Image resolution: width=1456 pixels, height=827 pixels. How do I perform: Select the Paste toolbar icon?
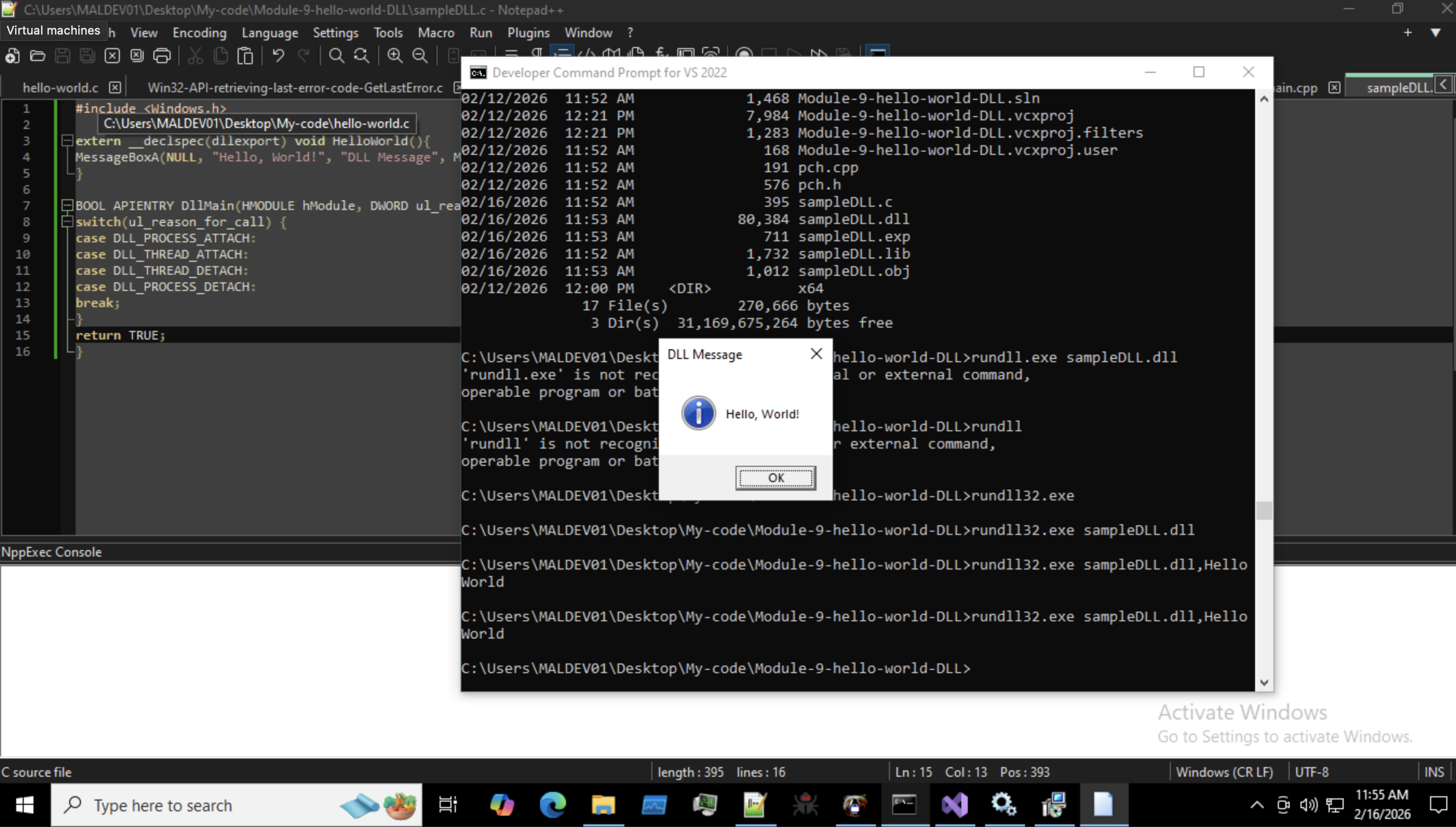coord(245,55)
